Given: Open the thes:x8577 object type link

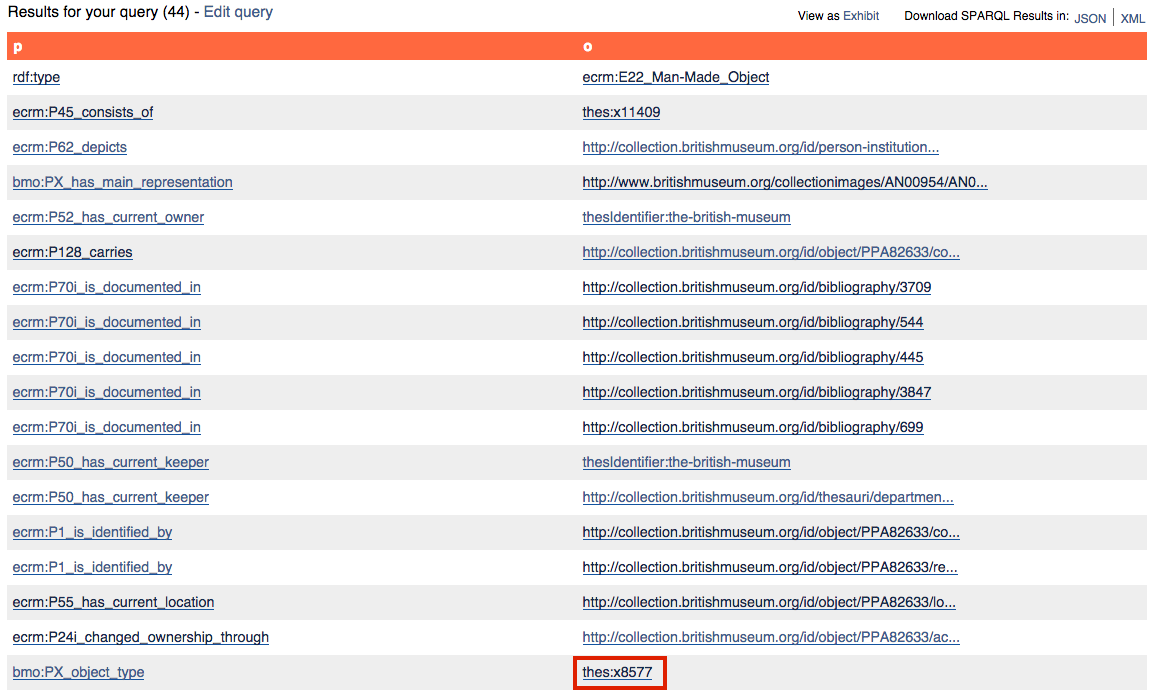Looking at the screenshot, I should [x=617, y=672].
